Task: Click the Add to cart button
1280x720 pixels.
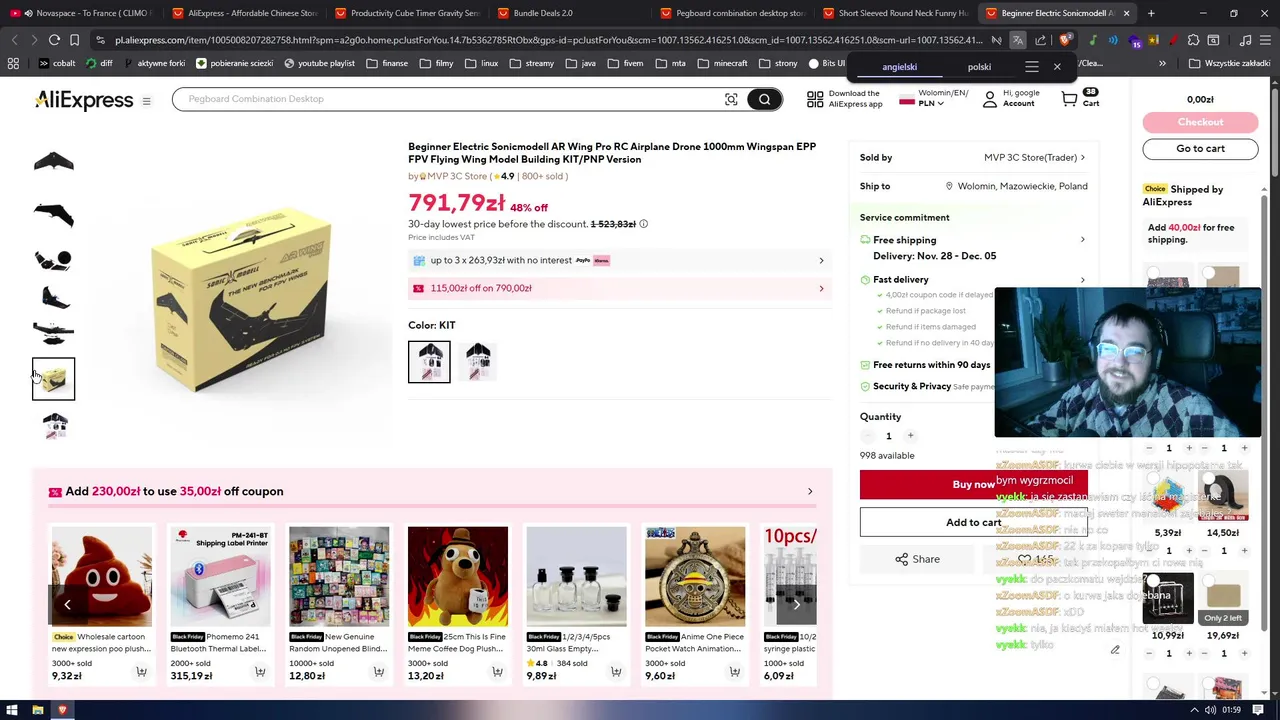Action: pos(973,522)
